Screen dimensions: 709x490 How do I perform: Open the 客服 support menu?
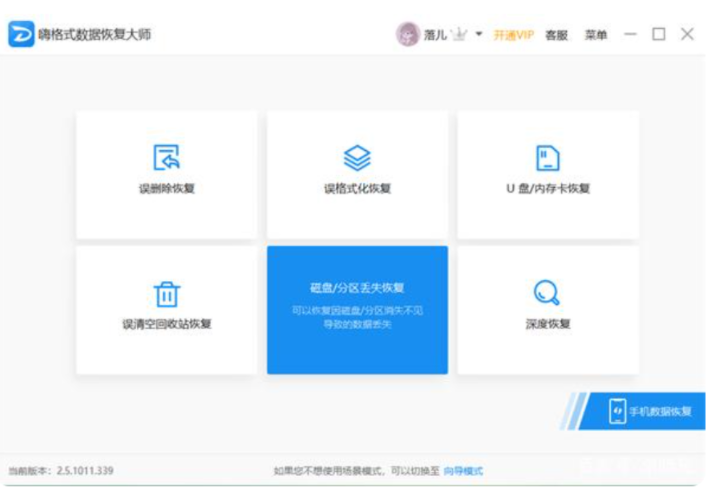point(556,35)
